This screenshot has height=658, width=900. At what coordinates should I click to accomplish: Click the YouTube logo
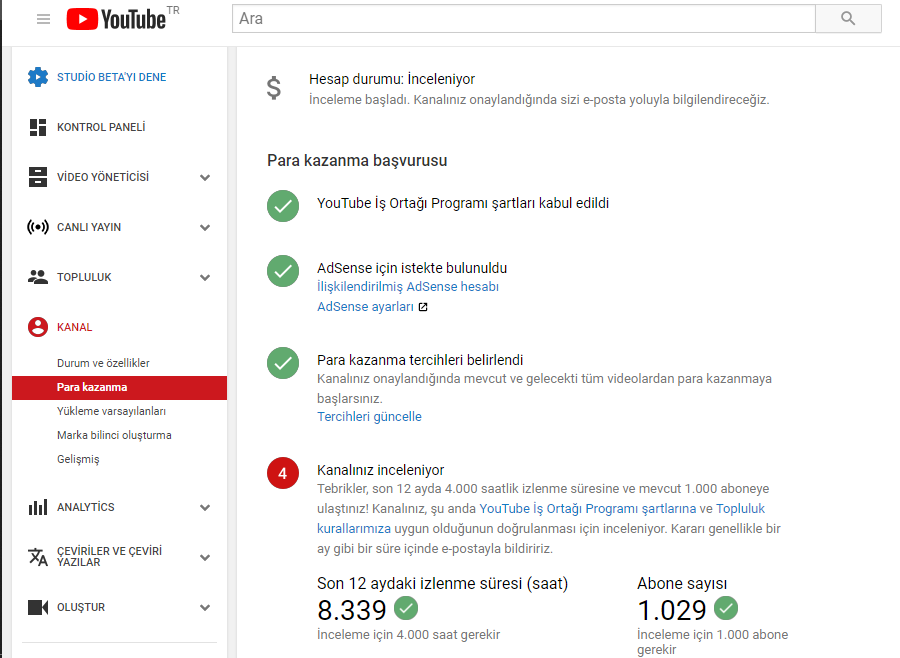point(117,19)
